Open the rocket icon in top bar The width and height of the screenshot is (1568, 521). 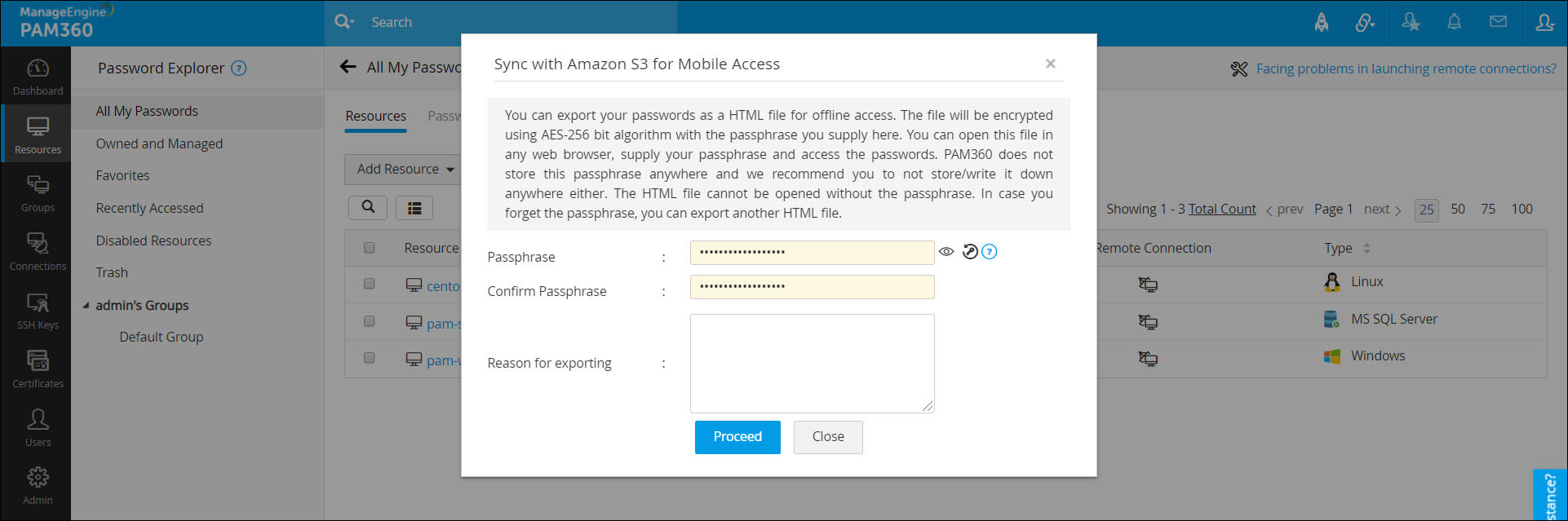(x=1322, y=23)
